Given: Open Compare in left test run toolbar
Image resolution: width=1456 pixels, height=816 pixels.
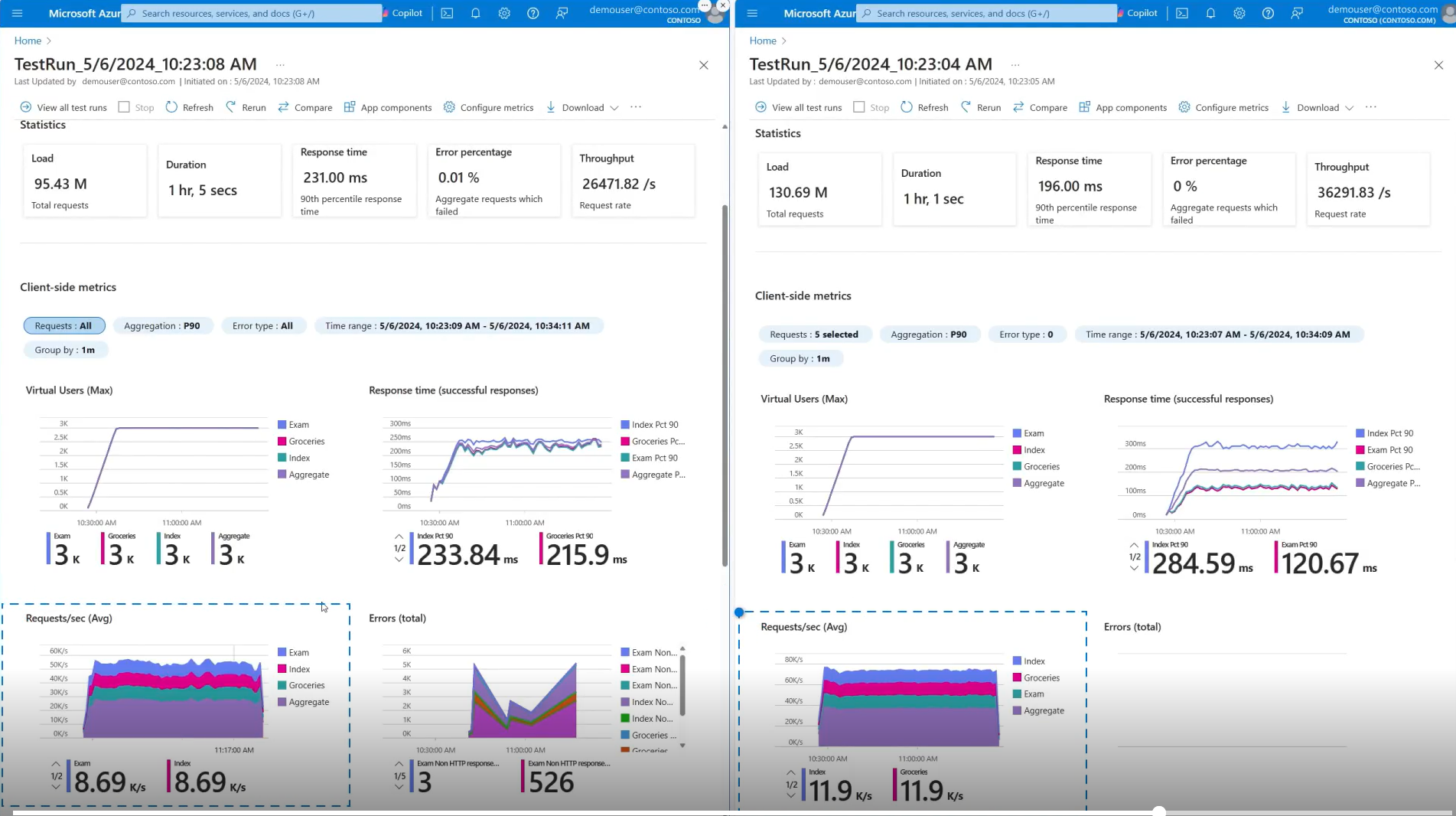Looking at the screenshot, I should [305, 107].
